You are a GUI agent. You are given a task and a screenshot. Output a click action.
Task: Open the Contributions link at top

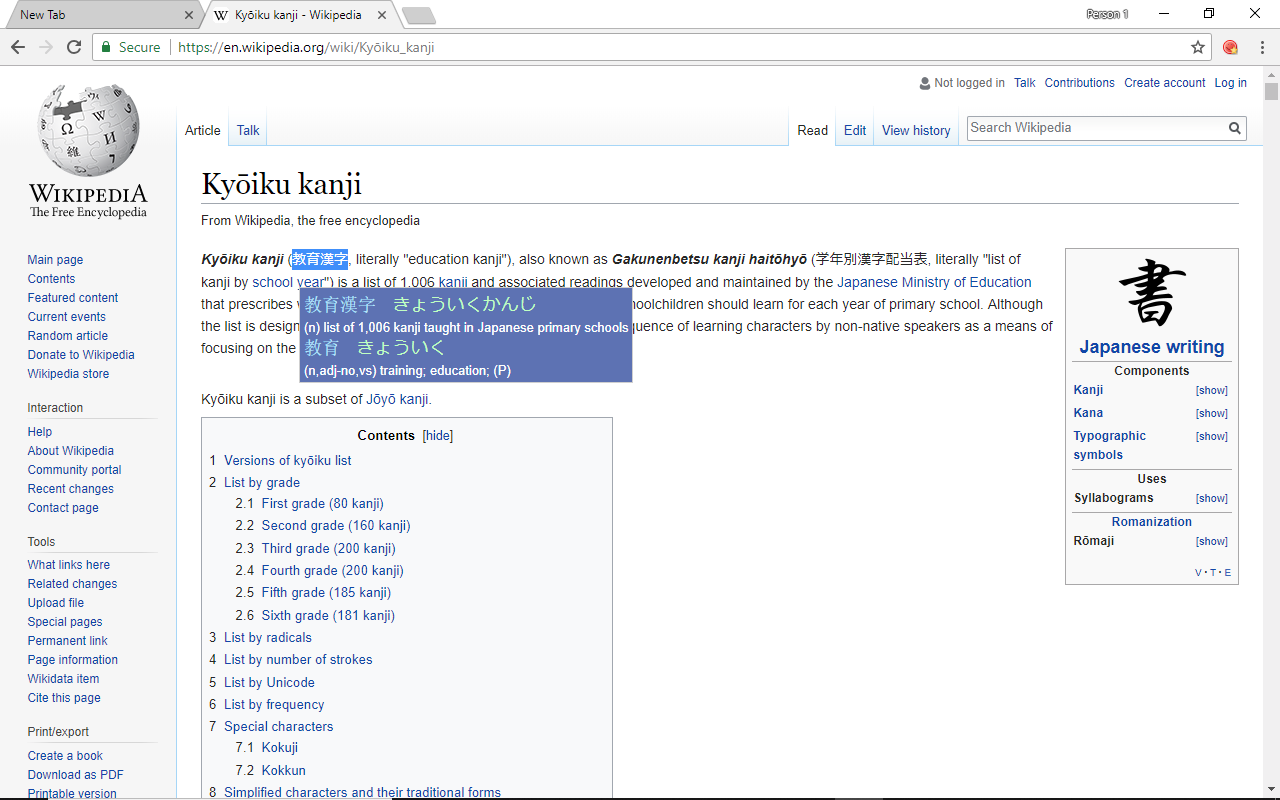click(x=1079, y=83)
